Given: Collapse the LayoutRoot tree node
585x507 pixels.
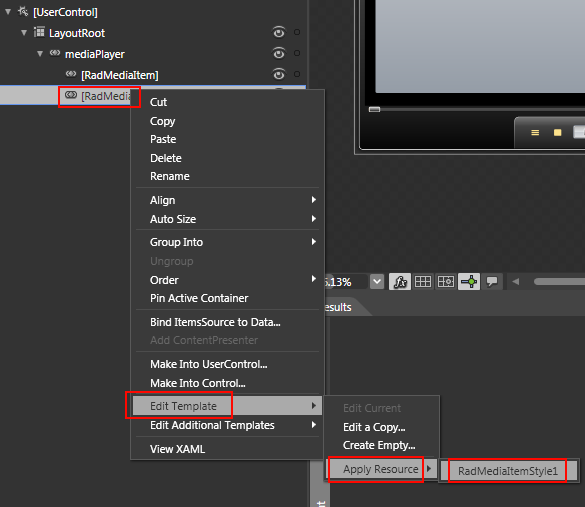Looking at the screenshot, I should tap(24, 33).
